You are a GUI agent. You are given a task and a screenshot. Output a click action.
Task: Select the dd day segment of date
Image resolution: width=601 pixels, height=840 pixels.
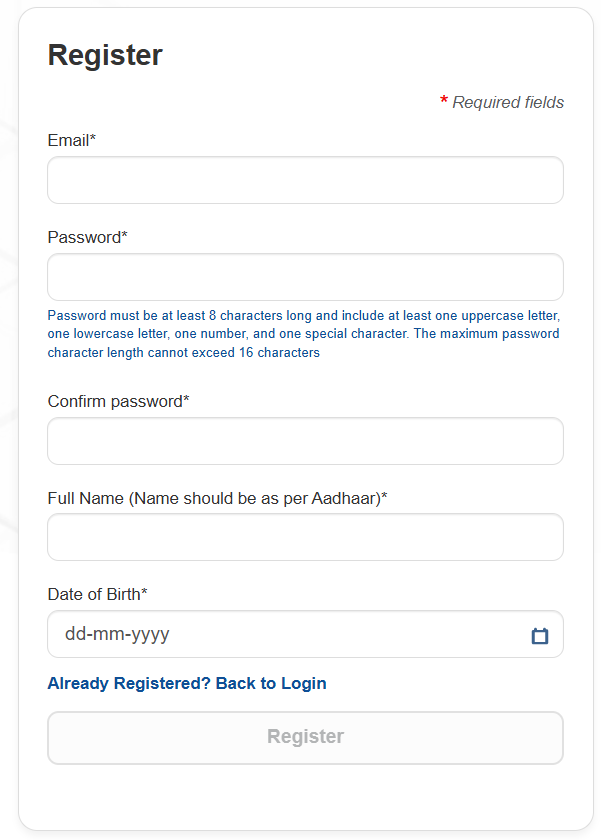click(x=76, y=635)
